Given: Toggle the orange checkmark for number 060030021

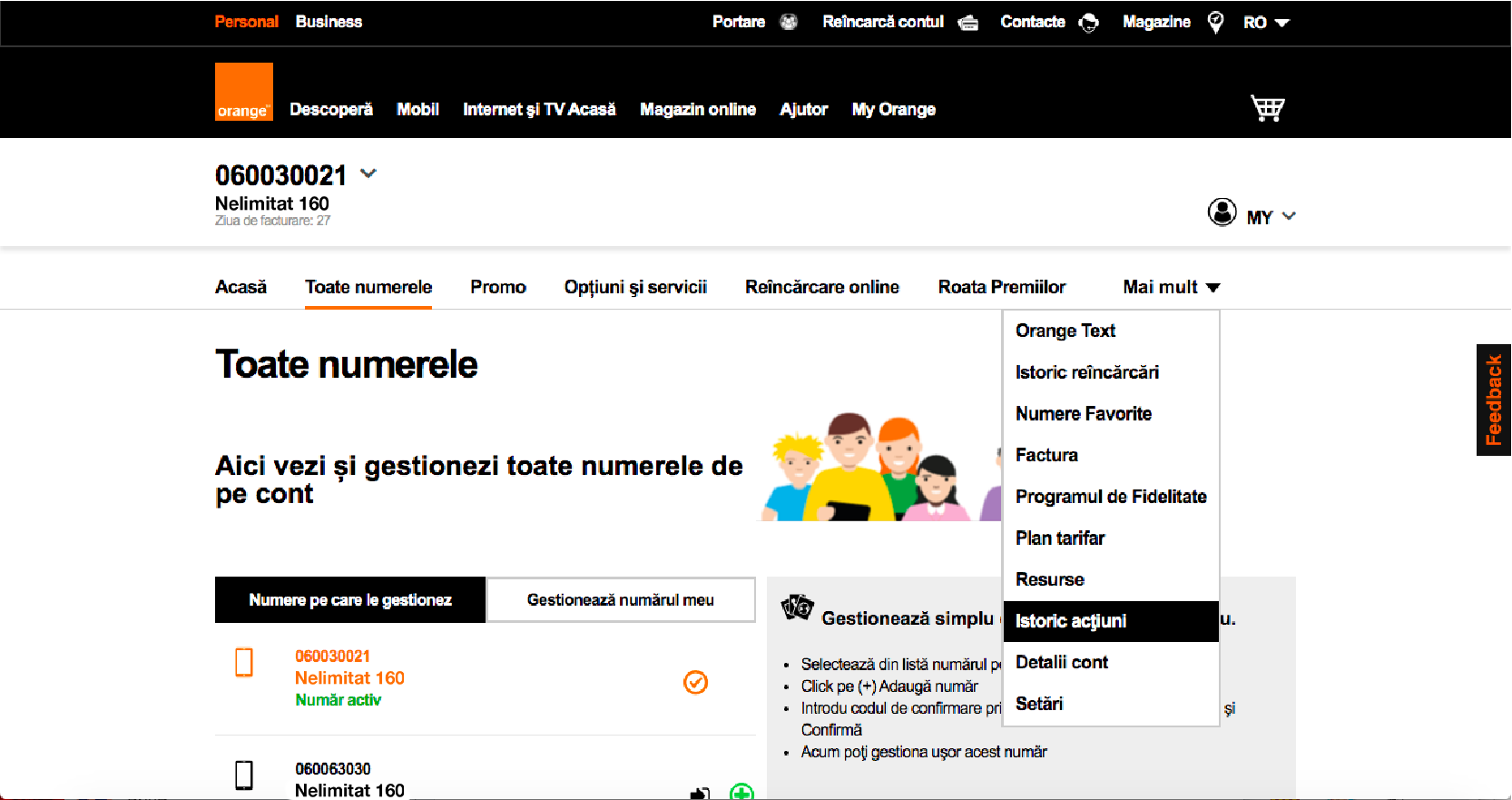Looking at the screenshot, I should click(695, 682).
